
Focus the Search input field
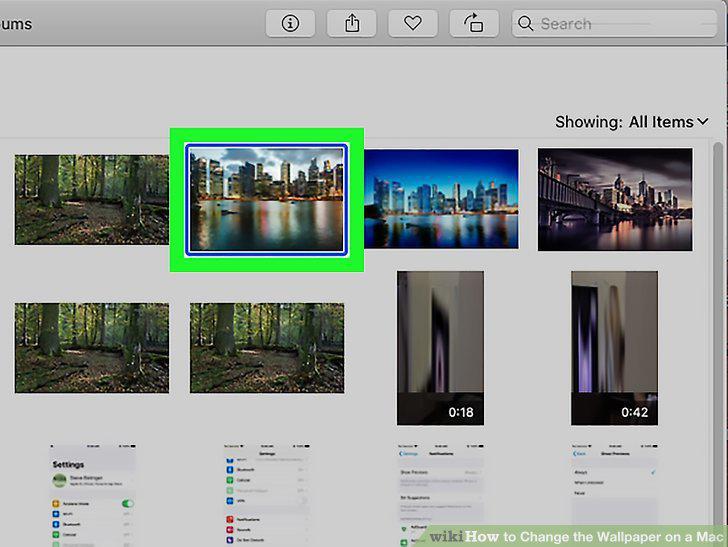point(614,23)
